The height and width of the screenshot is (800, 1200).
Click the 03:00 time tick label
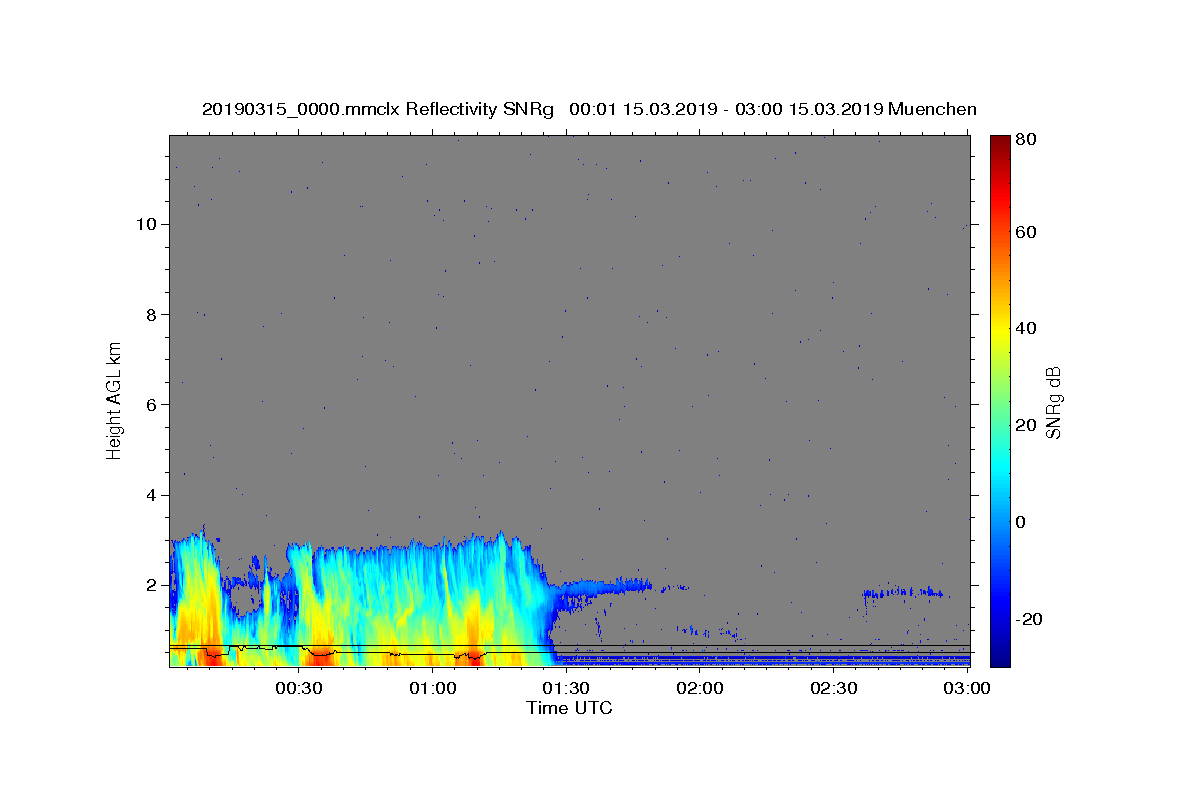point(968,688)
